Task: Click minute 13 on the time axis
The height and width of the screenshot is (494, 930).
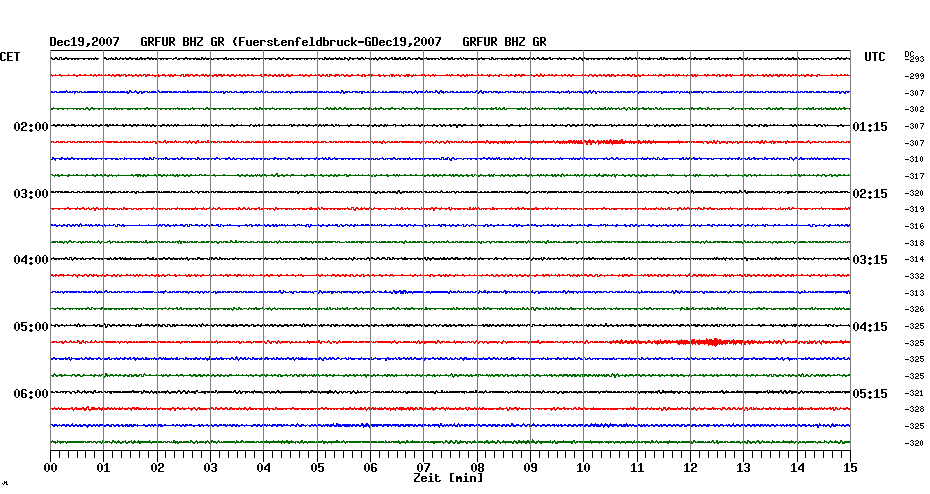Action: click(x=744, y=467)
